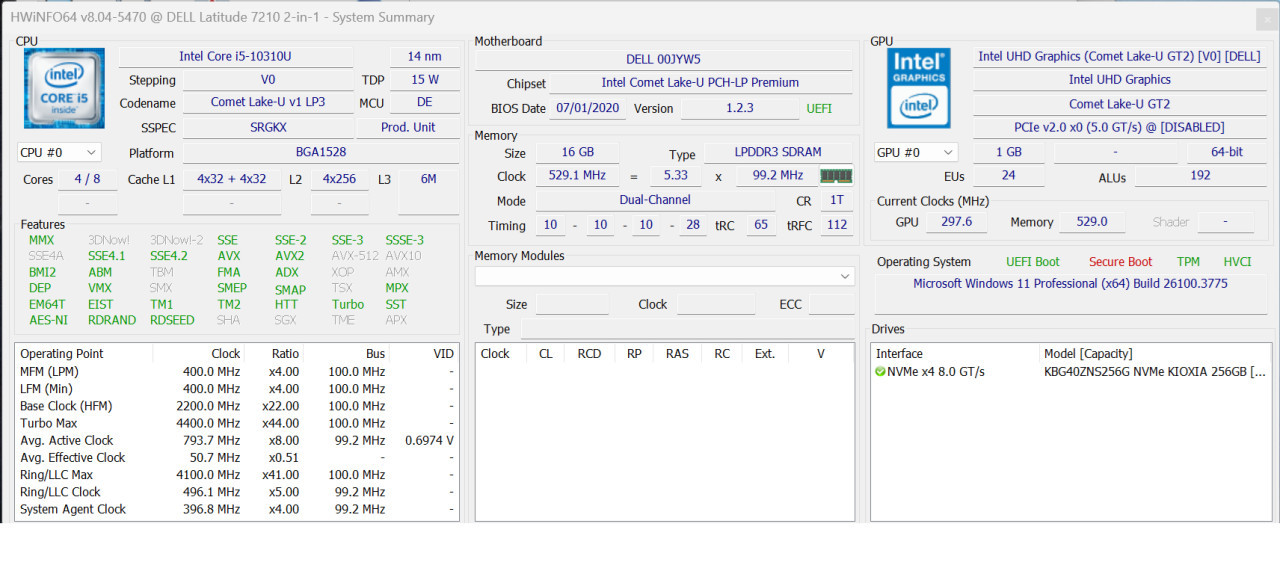This screenshot has width=1280, height=574.
Task: Click the Intel UHD Graphics name field
Action: [1119, 80]
